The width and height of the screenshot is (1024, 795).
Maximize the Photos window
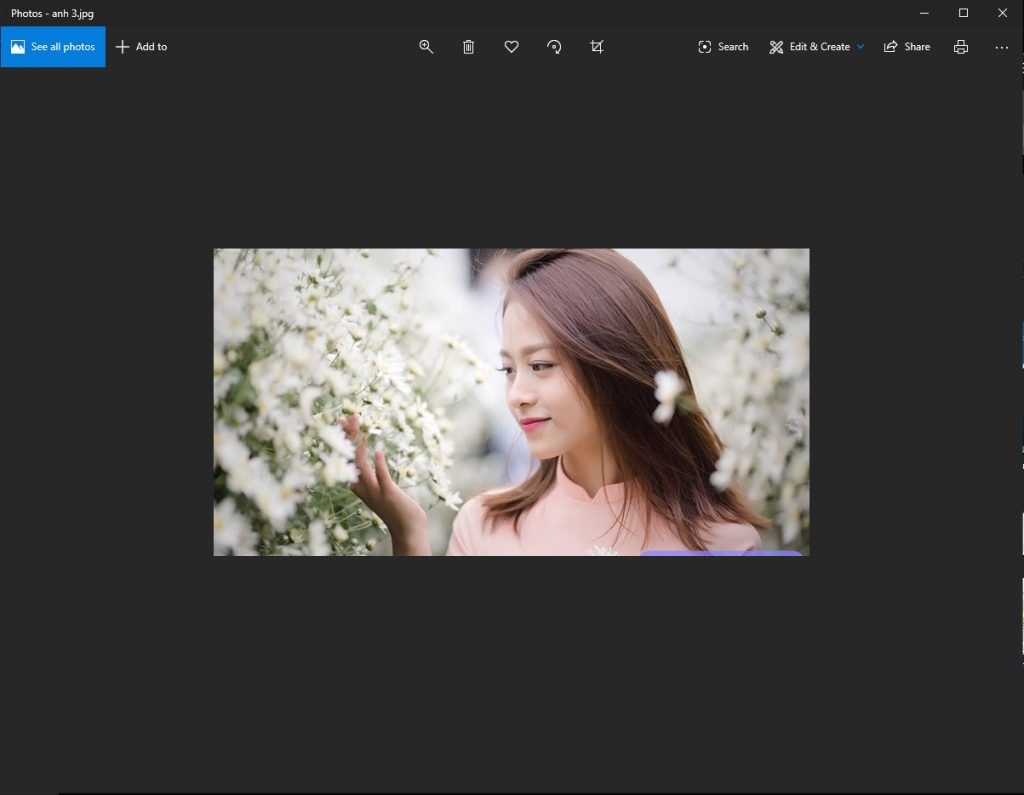coord(963,13)
